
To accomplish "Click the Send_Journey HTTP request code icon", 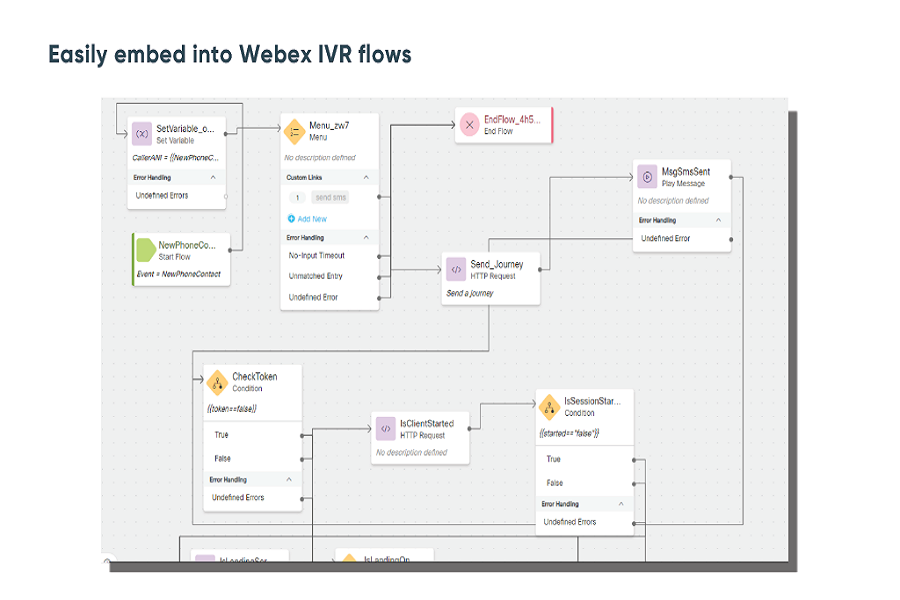I will (x=456, y=269).
